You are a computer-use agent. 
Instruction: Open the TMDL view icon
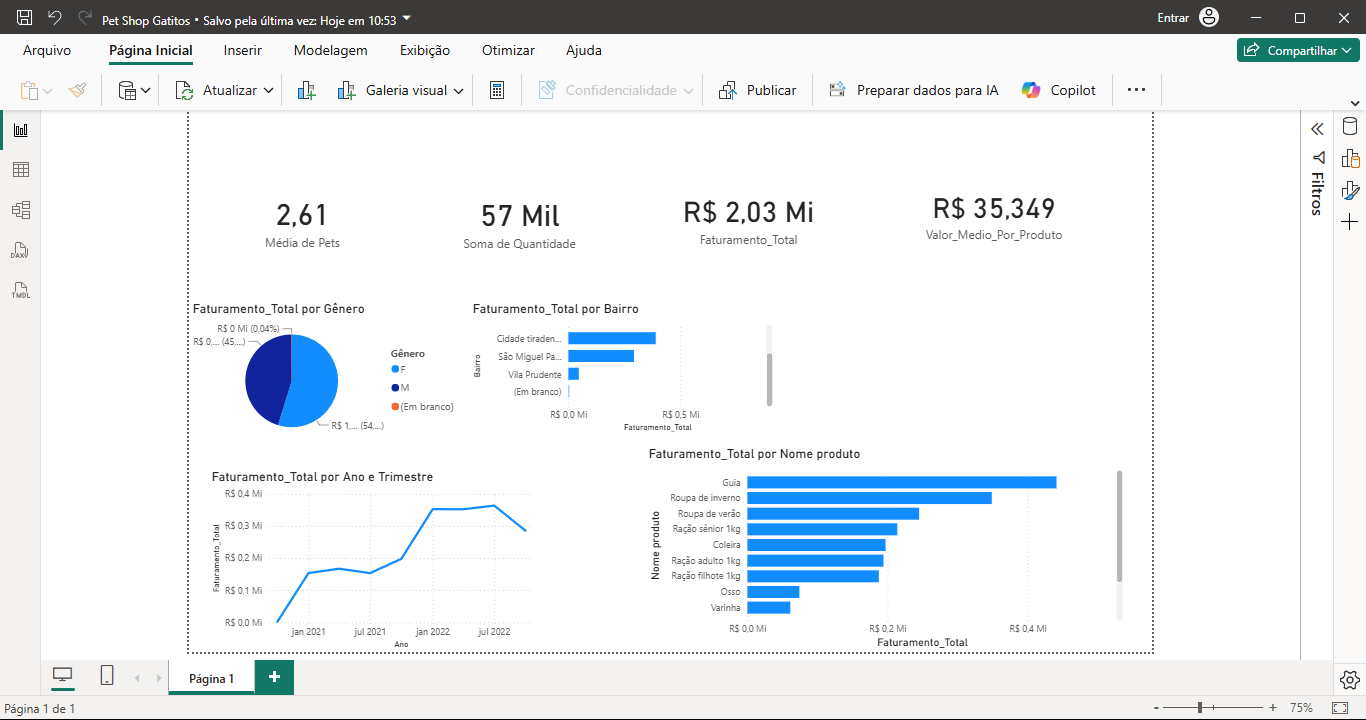pos(20,290)
